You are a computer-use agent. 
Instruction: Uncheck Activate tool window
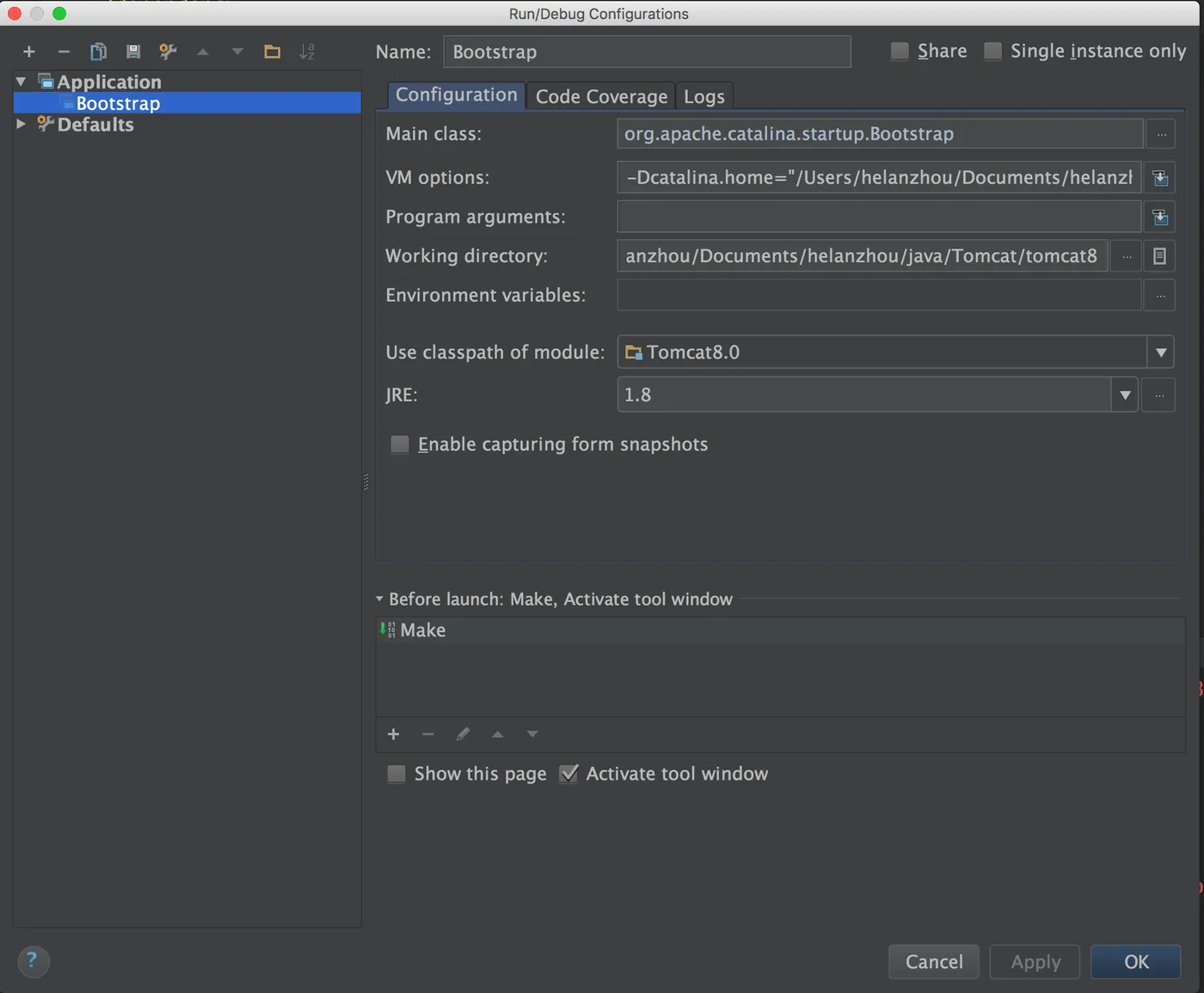coord(568,774)
